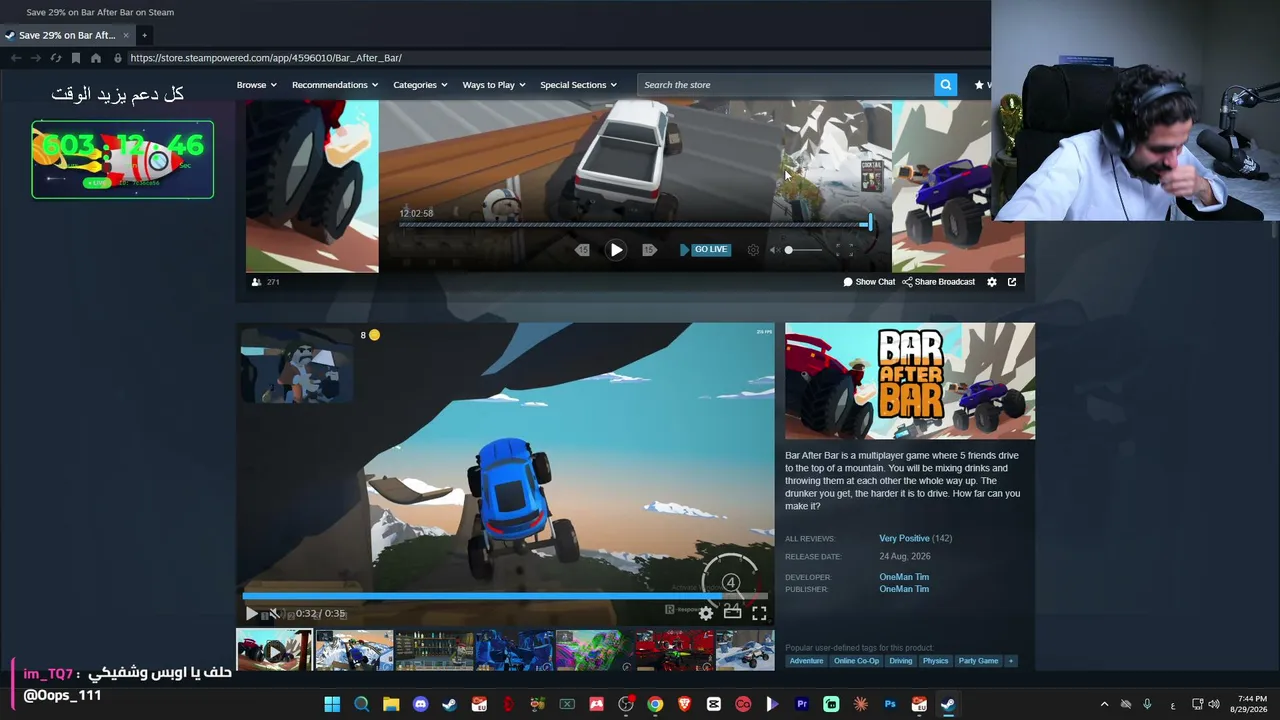The image size is (1280, 720).
Task: Click the Adventure tag
Action: [x=806, y=661]
